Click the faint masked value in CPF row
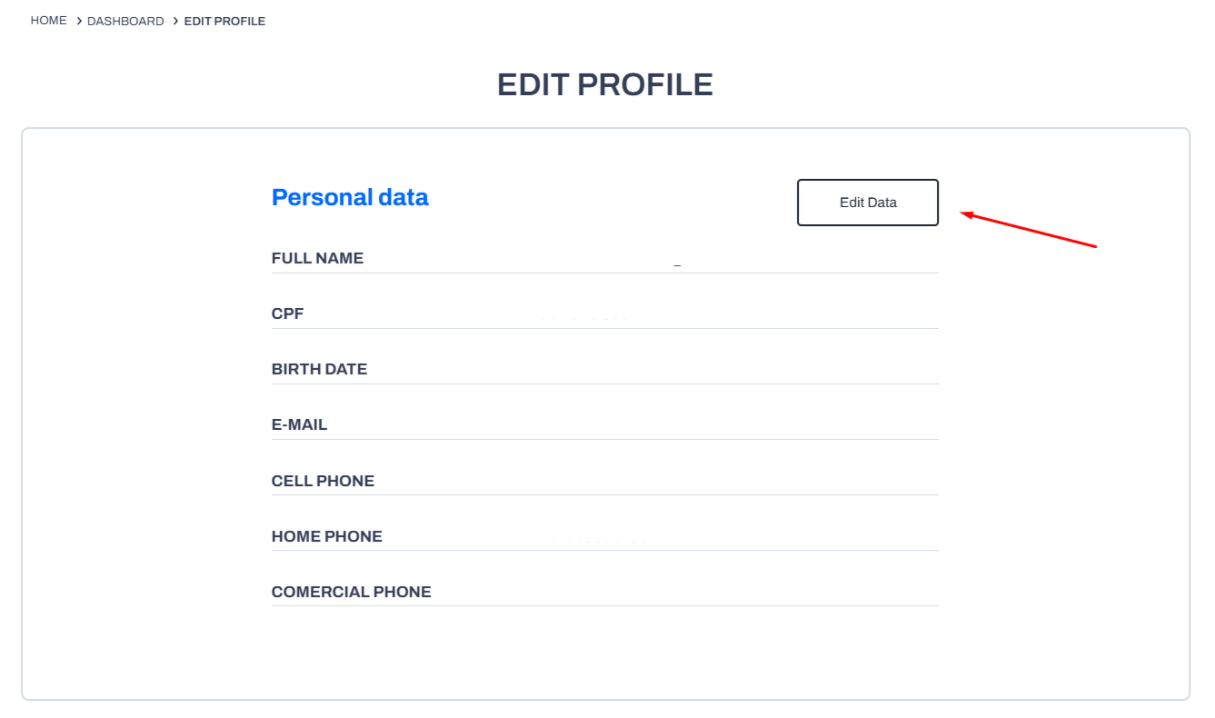The image size is (1215, 718). [585, 319]
